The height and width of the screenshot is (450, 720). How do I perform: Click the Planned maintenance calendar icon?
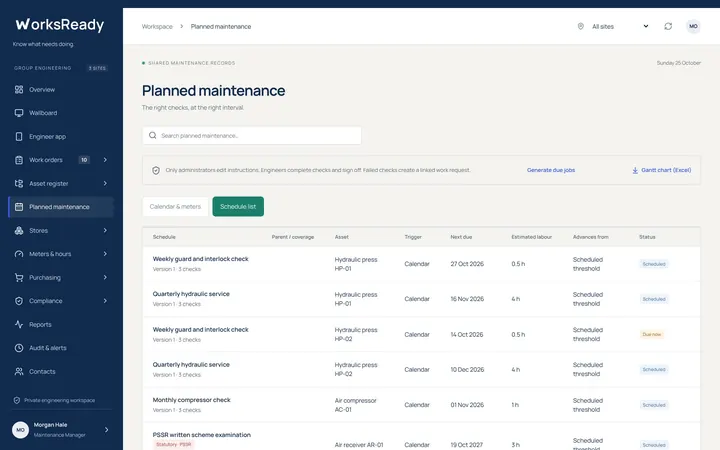(19, 207)
